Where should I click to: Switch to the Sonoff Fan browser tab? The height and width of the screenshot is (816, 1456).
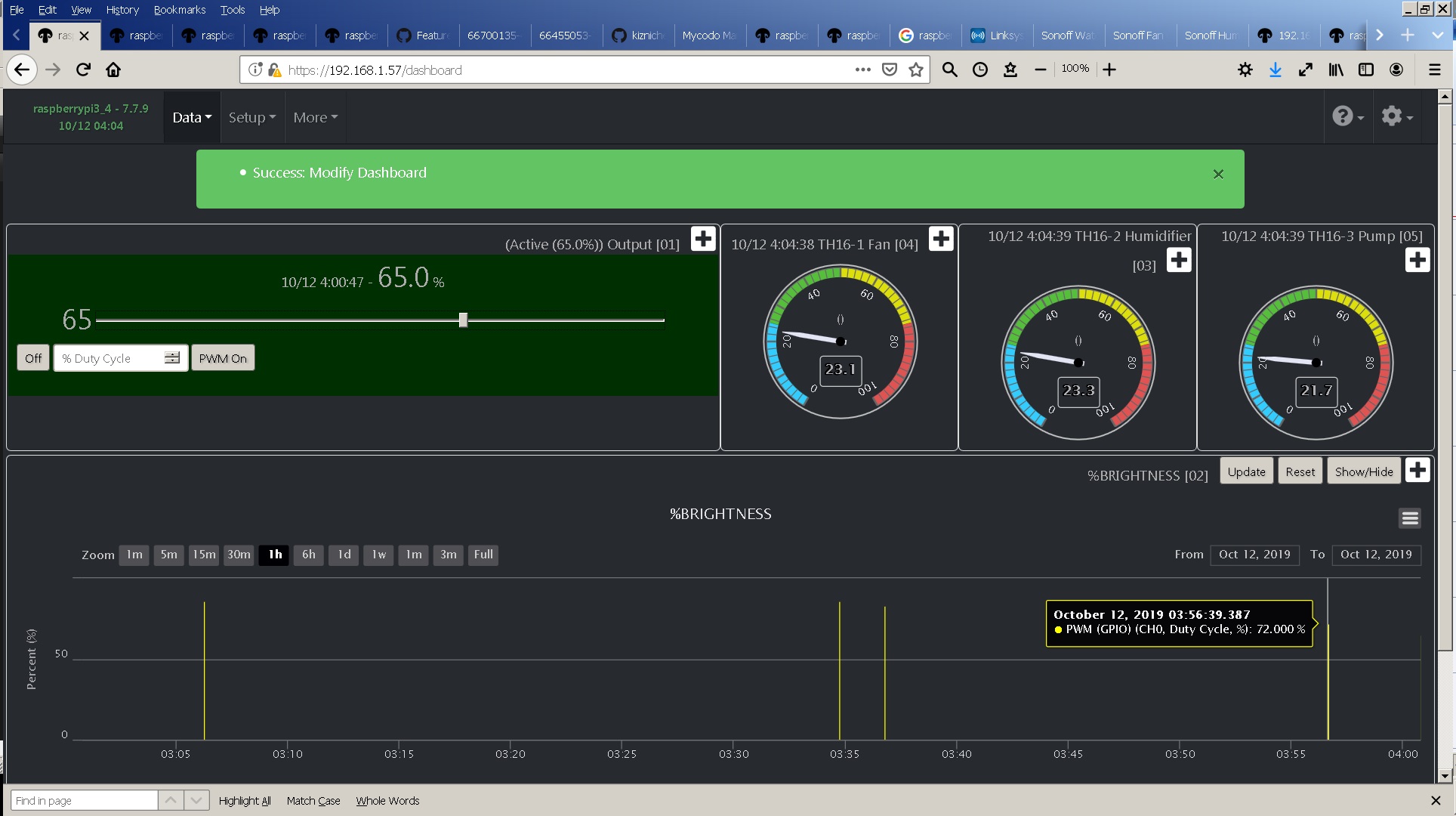[1139, 35]
